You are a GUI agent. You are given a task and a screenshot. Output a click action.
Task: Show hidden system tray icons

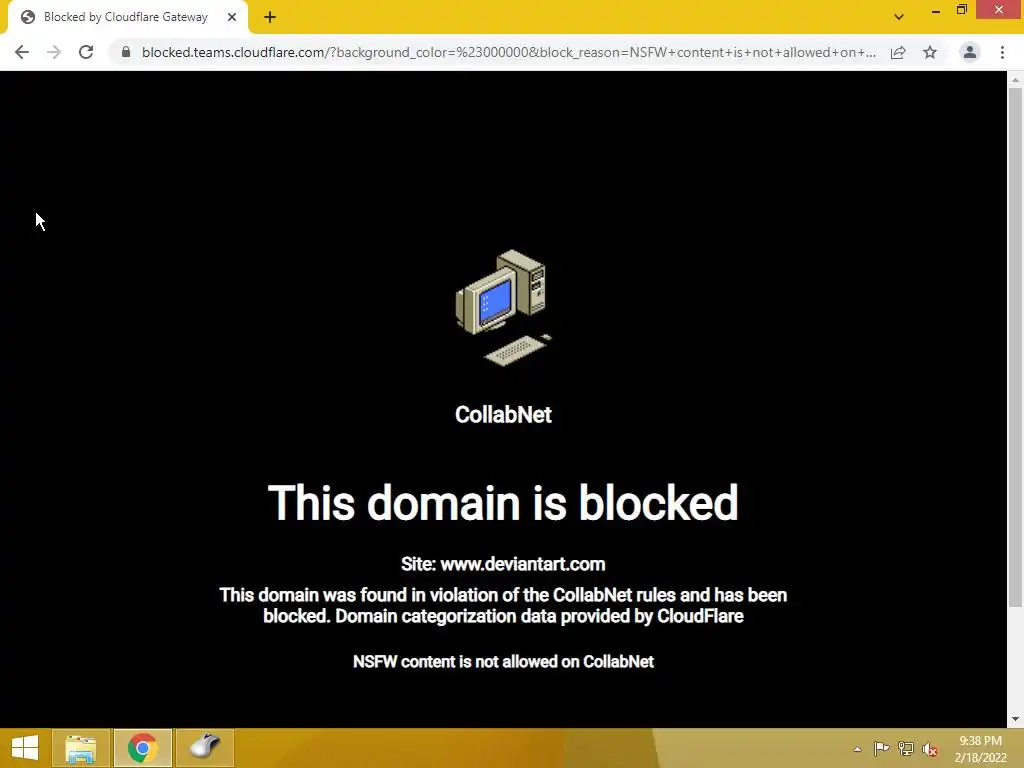857,749
